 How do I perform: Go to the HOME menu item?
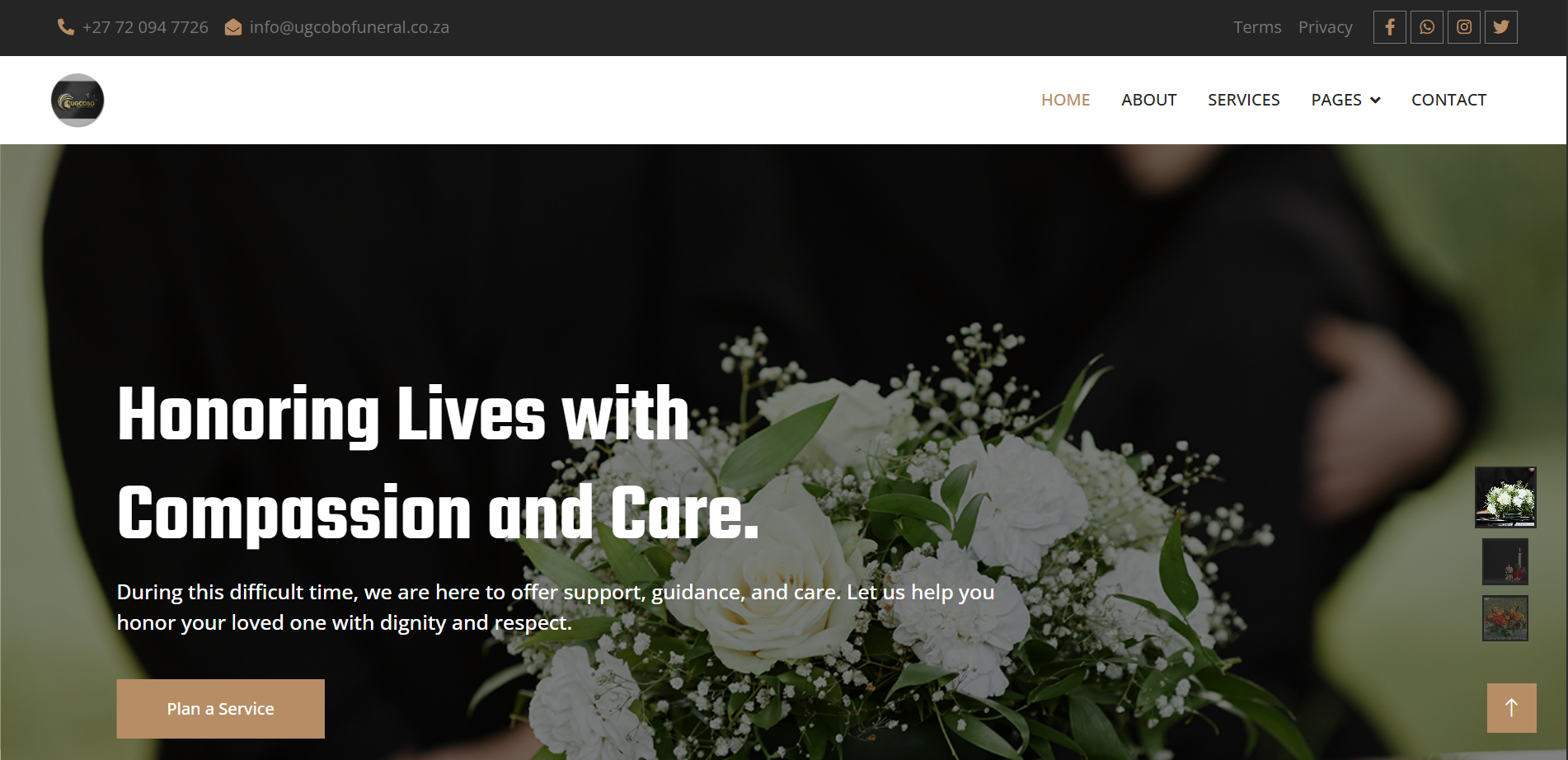tap(1065, 100)
